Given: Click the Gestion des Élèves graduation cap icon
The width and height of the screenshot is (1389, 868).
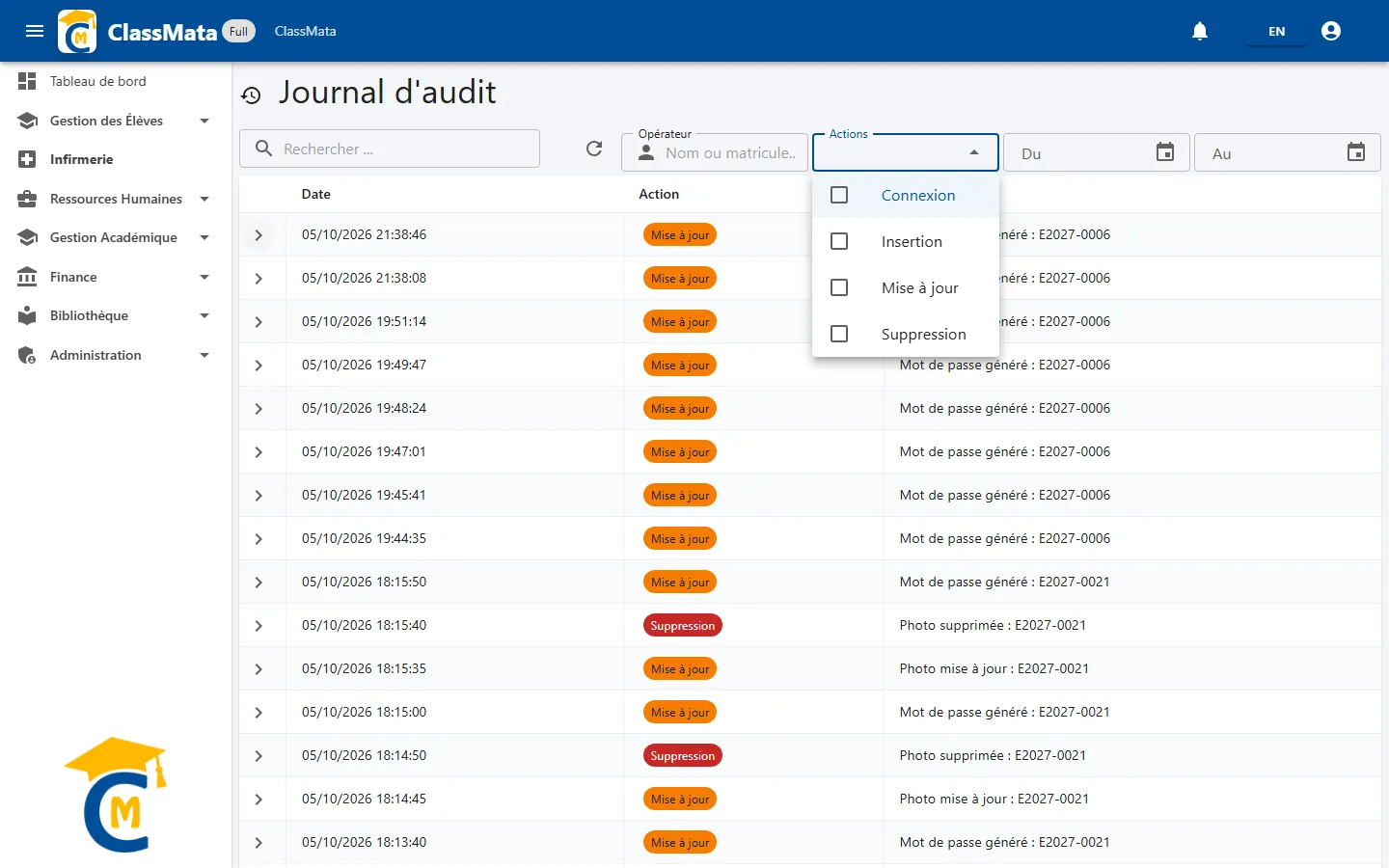Looking at the screenshot, I should click(27, 121).
